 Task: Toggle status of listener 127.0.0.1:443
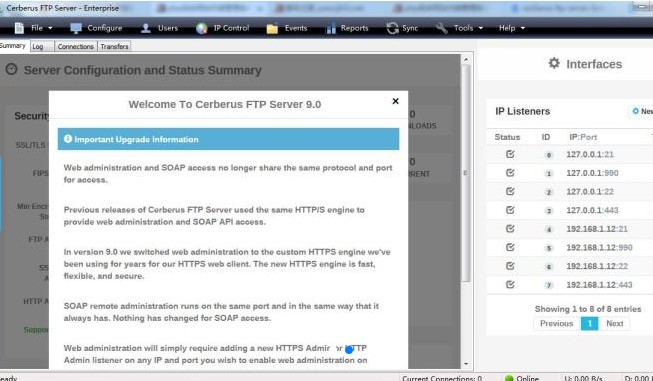click(x=510, y=210)
